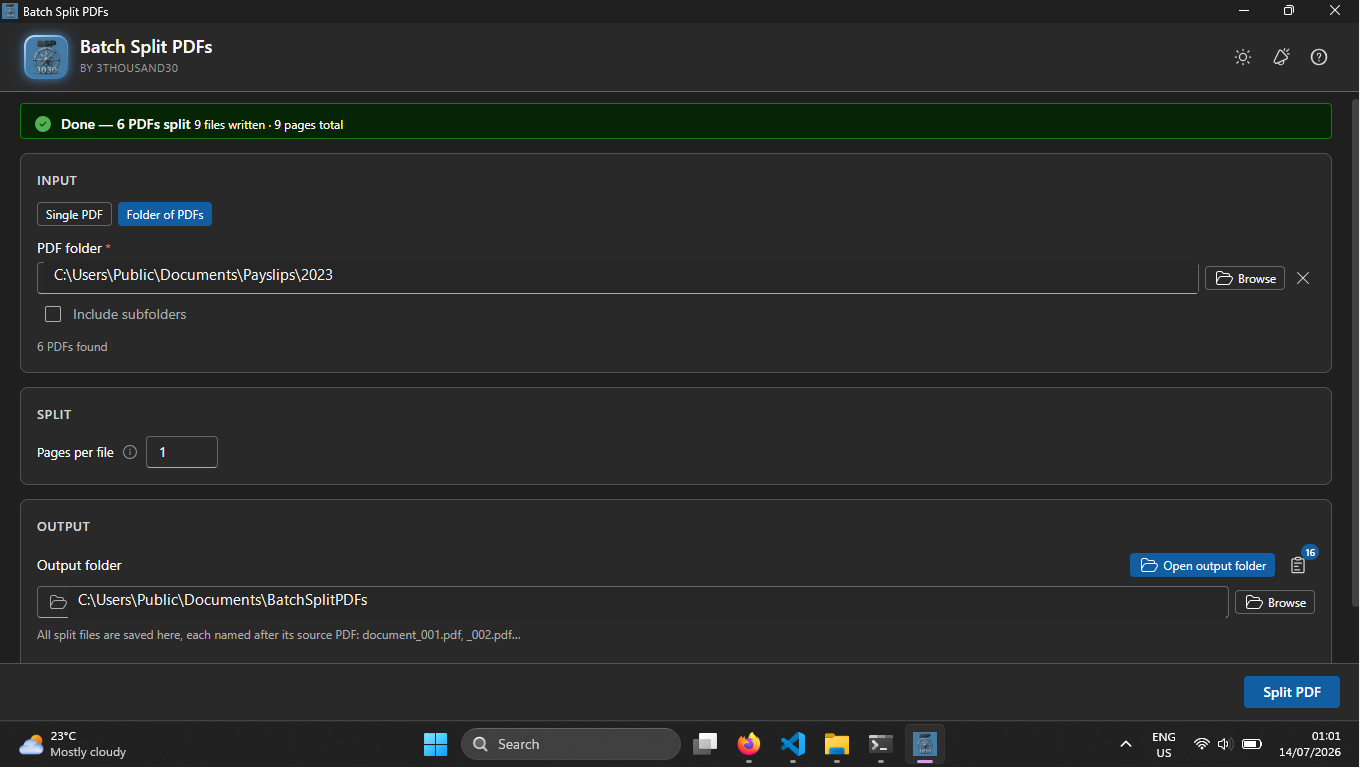Click the 'All split files are saved here' hint
Screen dimensions: 1360x768
tap(279, 635)
